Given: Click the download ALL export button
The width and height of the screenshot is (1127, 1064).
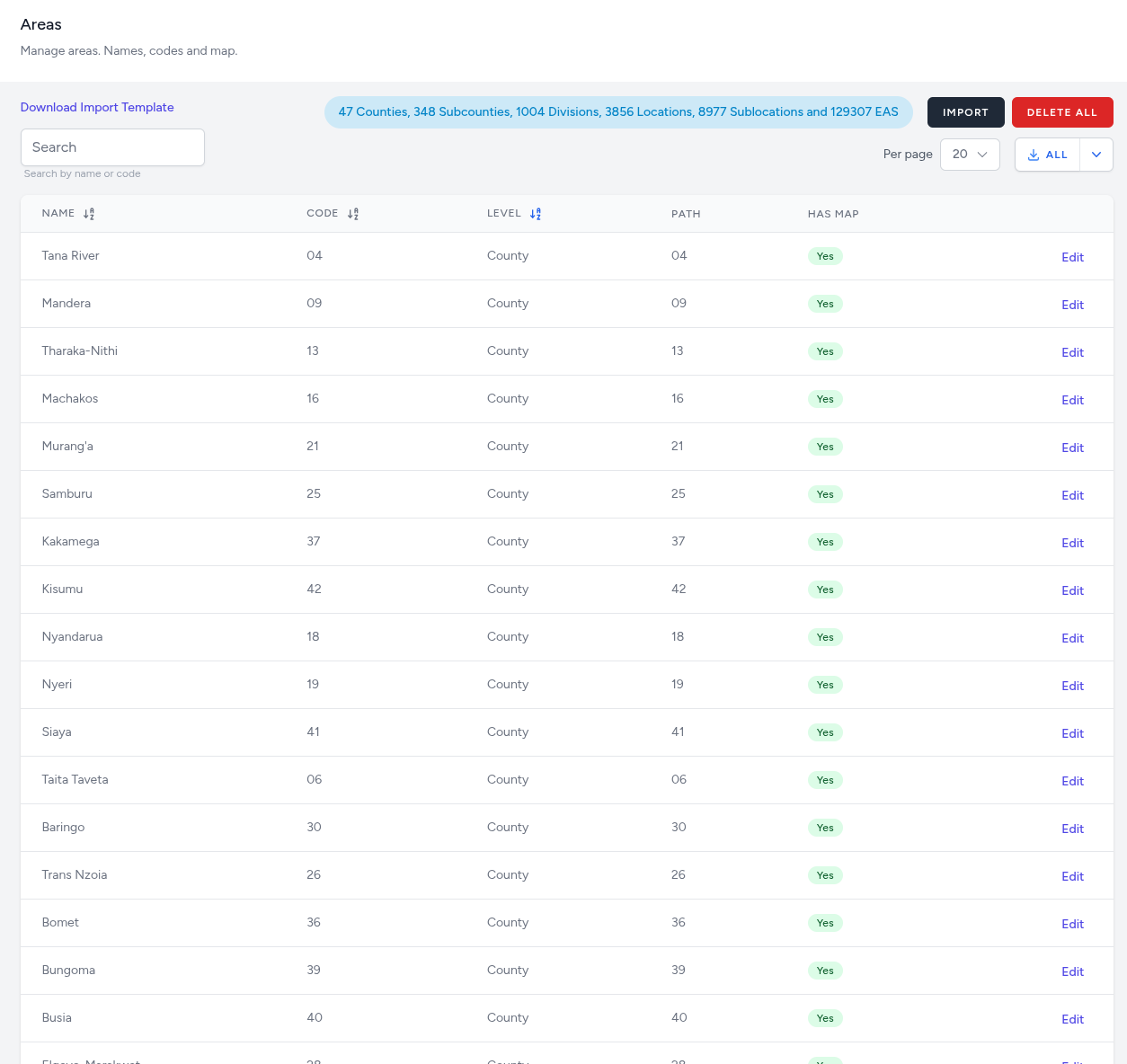Looking at the screenshot, I should click(x=1048, y=155).
